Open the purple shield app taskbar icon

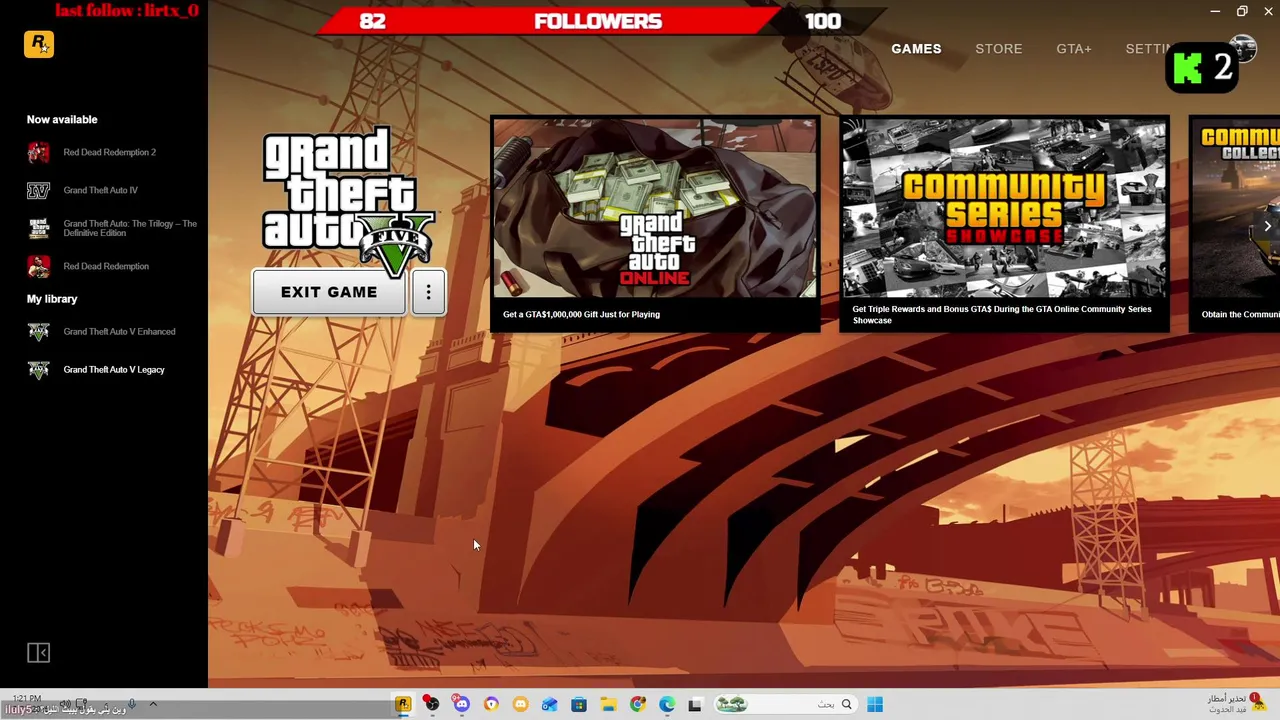pyautogui.click(x=491, y=704)
